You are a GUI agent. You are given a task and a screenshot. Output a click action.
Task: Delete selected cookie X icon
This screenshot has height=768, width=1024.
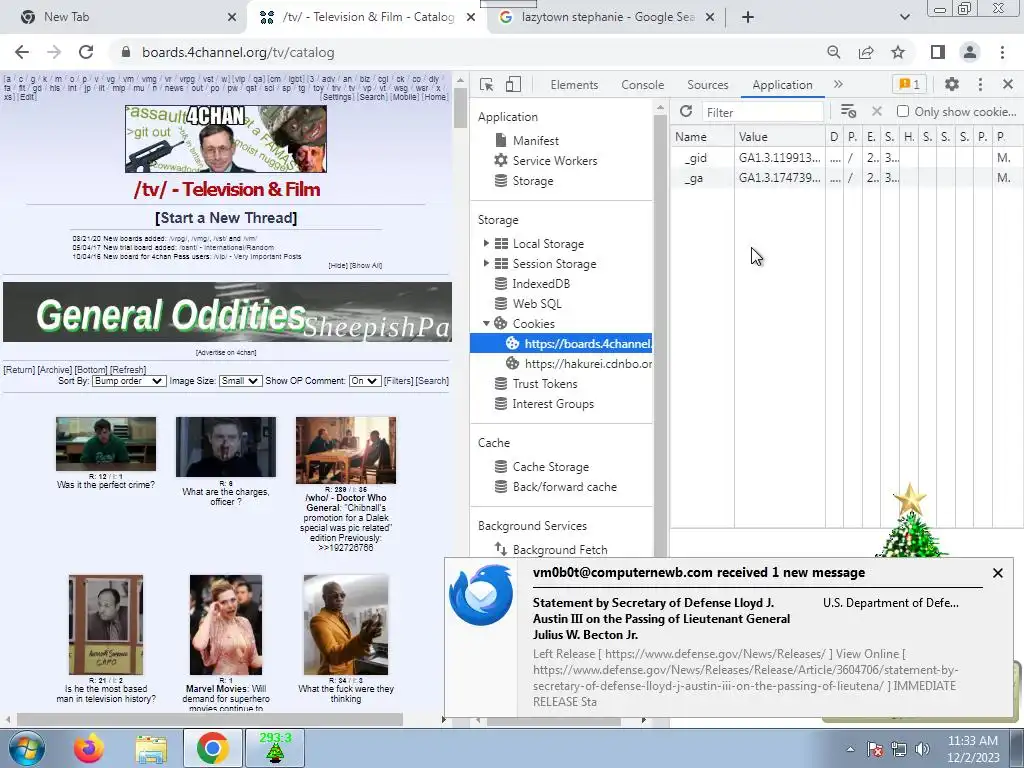[877, 112]
